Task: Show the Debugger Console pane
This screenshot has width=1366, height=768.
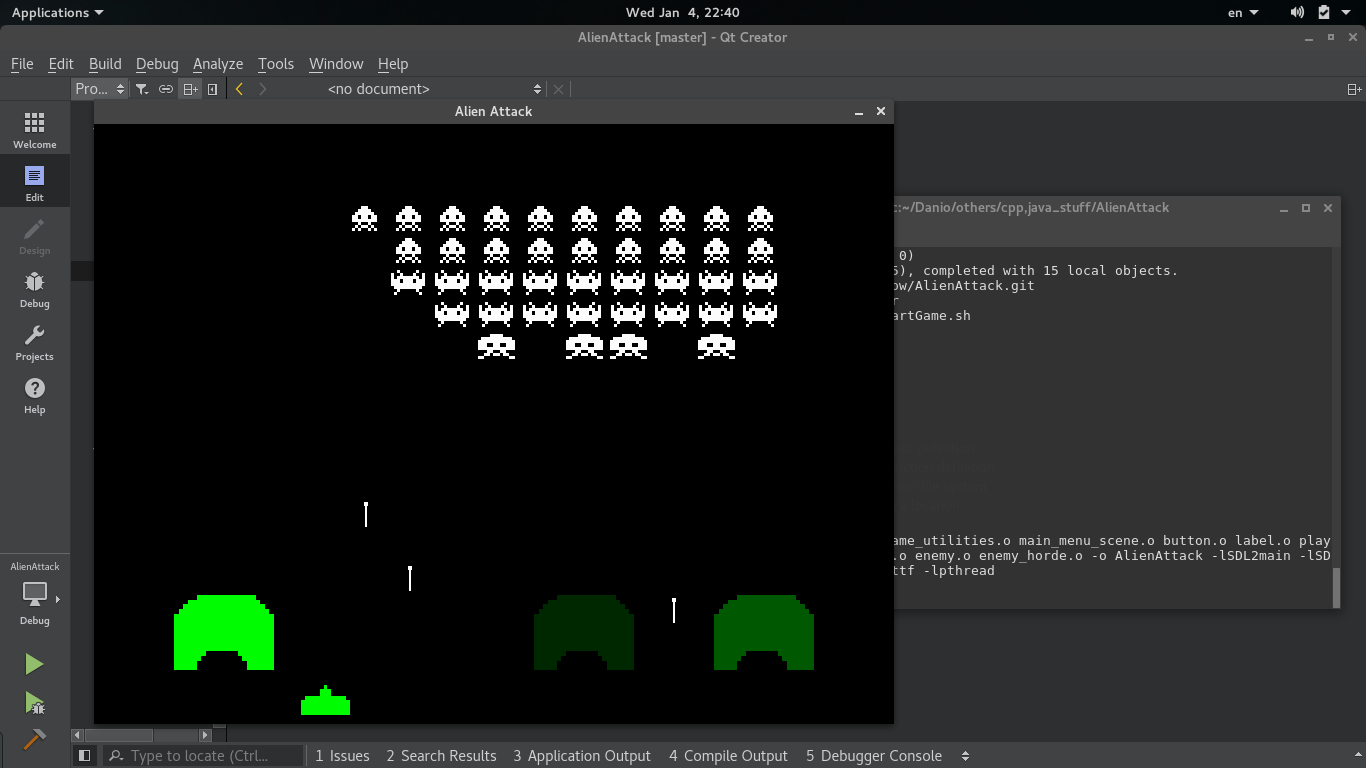Action: click(x=874, y=756)
